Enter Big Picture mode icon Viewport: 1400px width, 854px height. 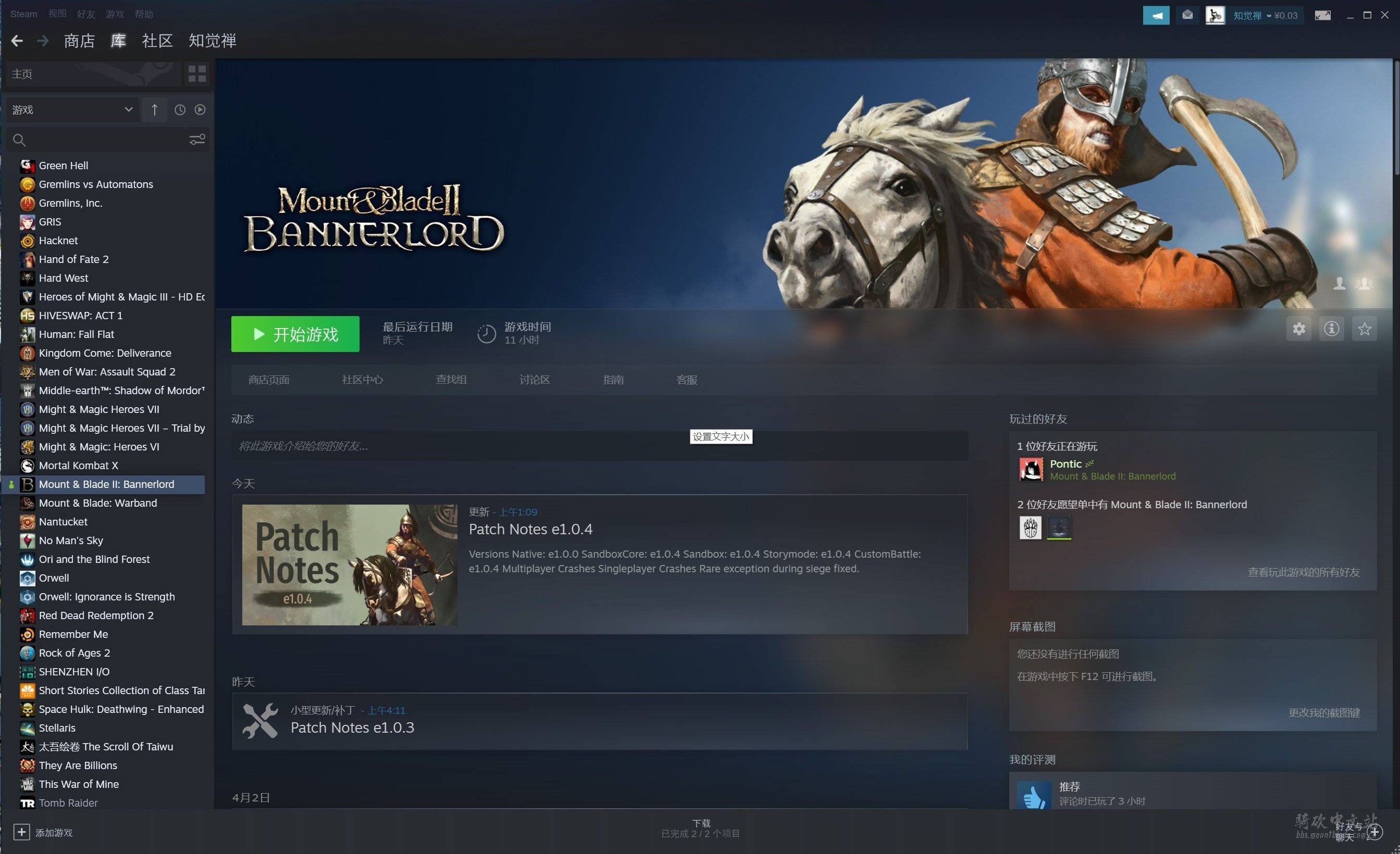[x=1323, y=15]
